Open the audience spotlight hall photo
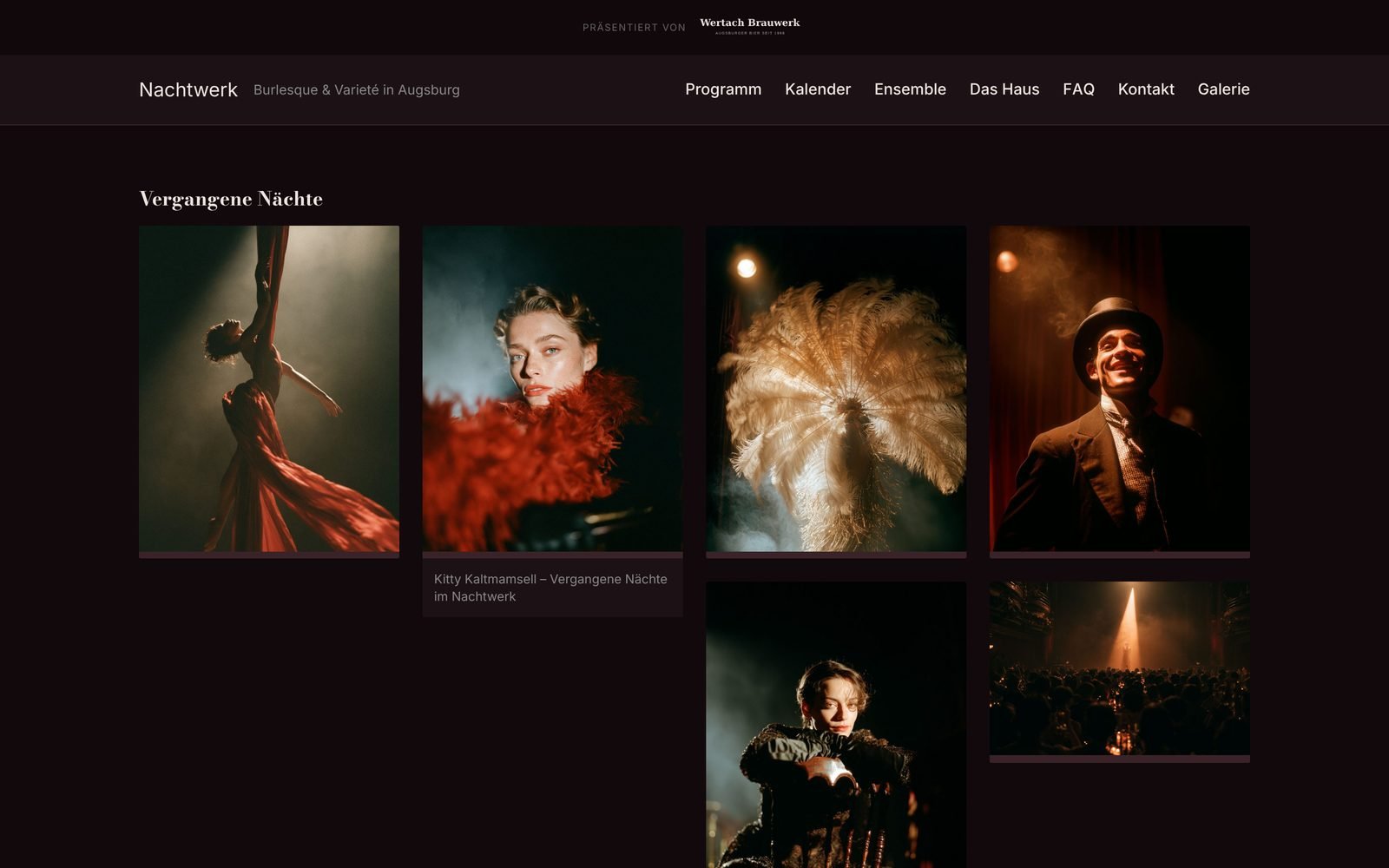Image resolution: width=1389 pixels, height=868 pixels. 1120,668
